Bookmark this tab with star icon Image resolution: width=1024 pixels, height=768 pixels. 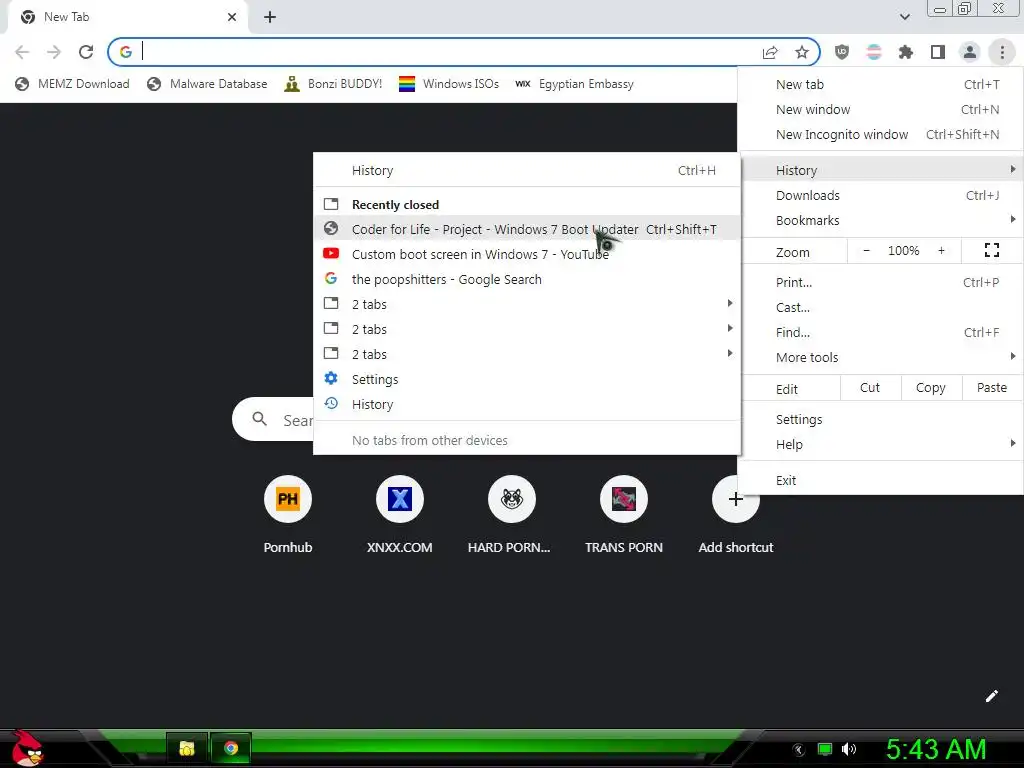click(x=802, y=52)
